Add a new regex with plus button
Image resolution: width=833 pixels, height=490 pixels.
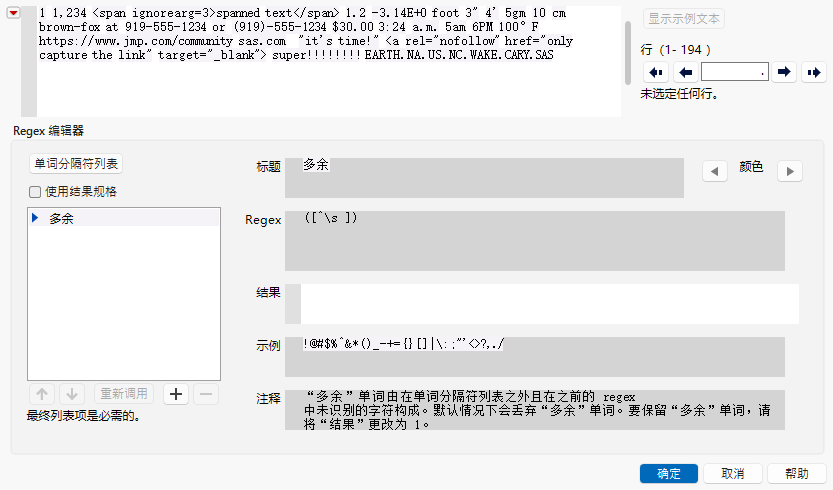coord(176,394)
